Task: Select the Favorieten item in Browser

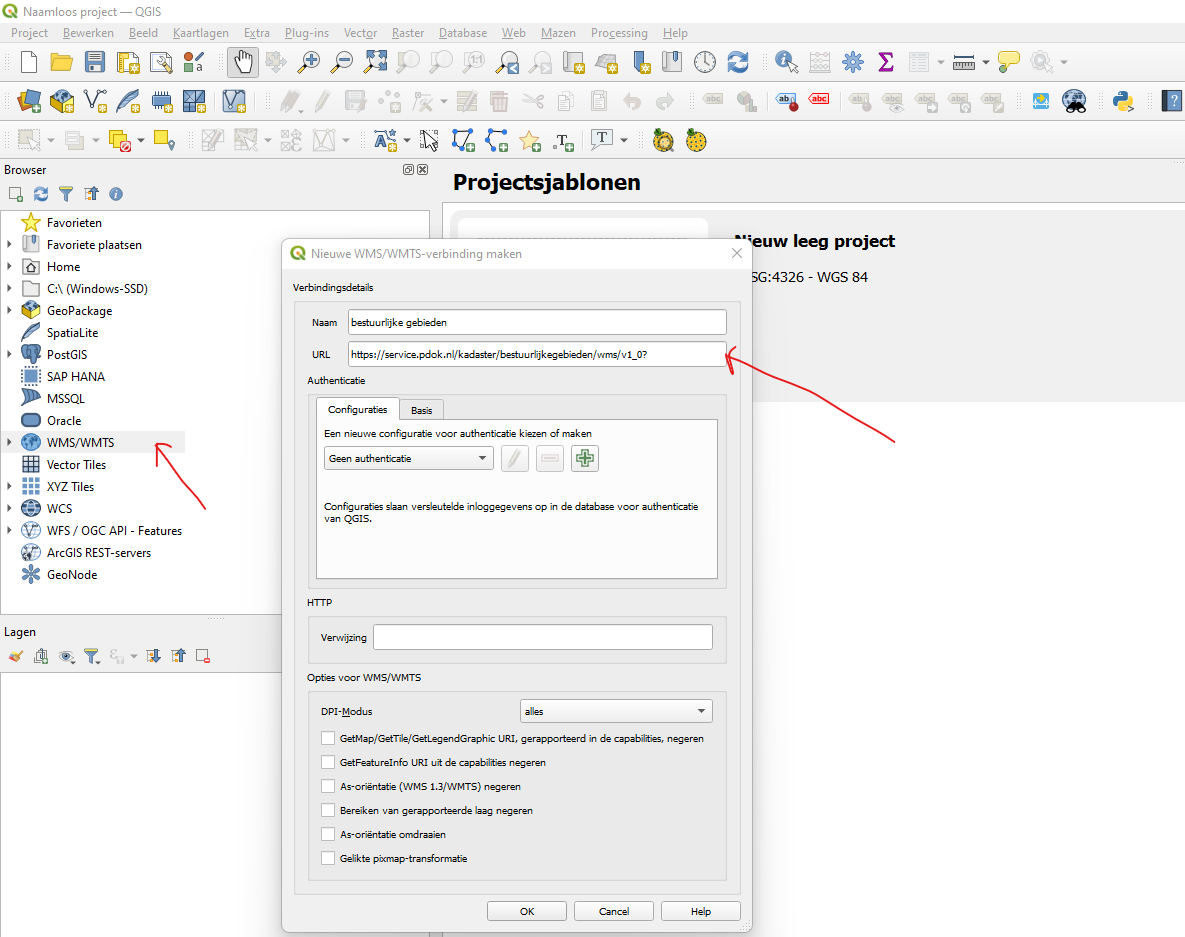Action: (74, 222)
